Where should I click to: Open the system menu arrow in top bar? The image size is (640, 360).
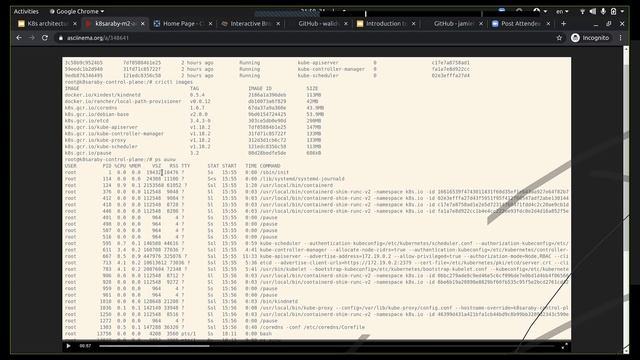click(x=622, y=11)
